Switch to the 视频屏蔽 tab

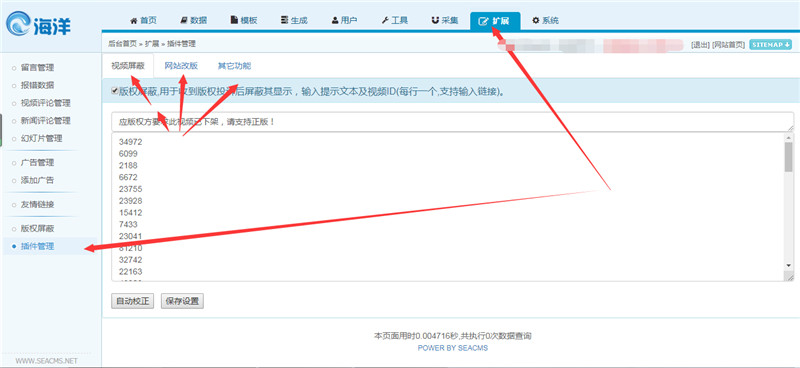pos(128,66)
